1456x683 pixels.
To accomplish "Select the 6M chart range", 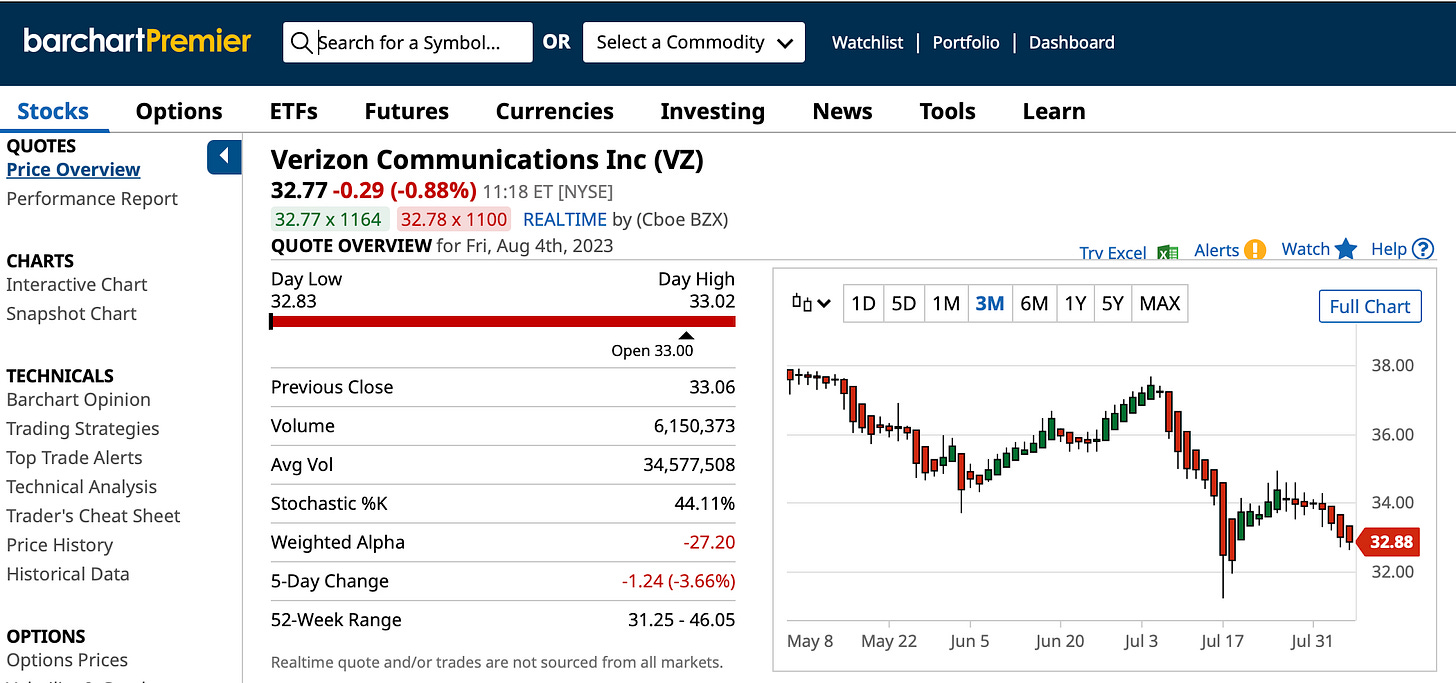I will (1033, 303).
